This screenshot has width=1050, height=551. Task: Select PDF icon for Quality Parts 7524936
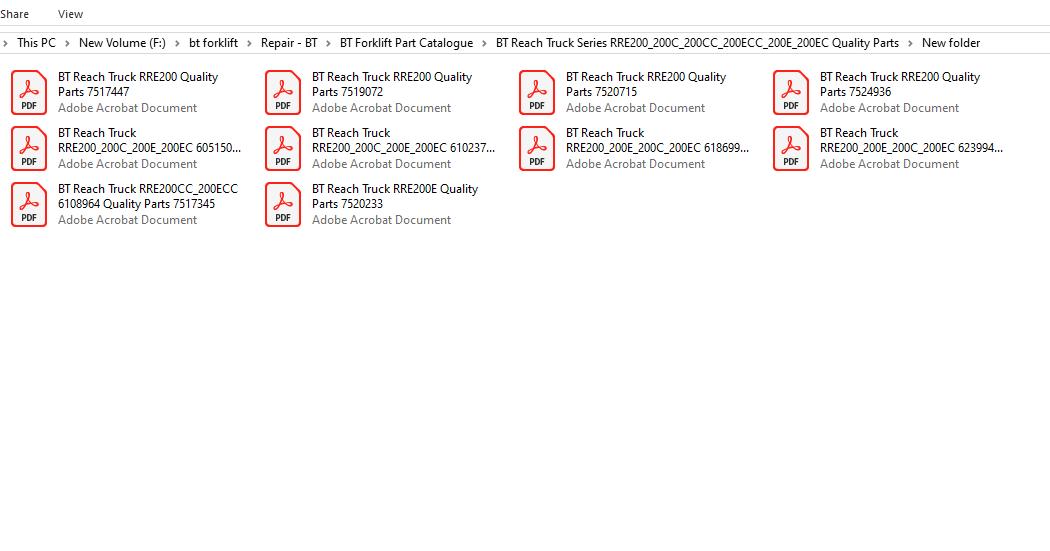(791, 92)
